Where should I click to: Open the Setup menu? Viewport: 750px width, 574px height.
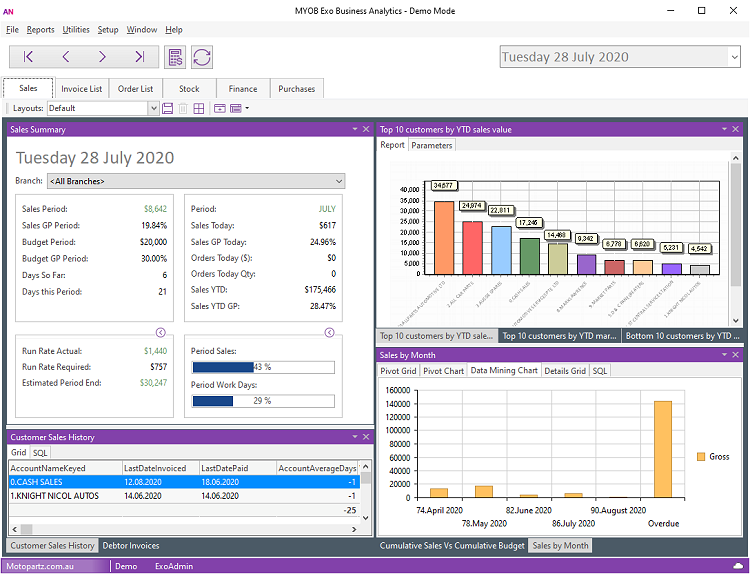(x=108, y=30)
